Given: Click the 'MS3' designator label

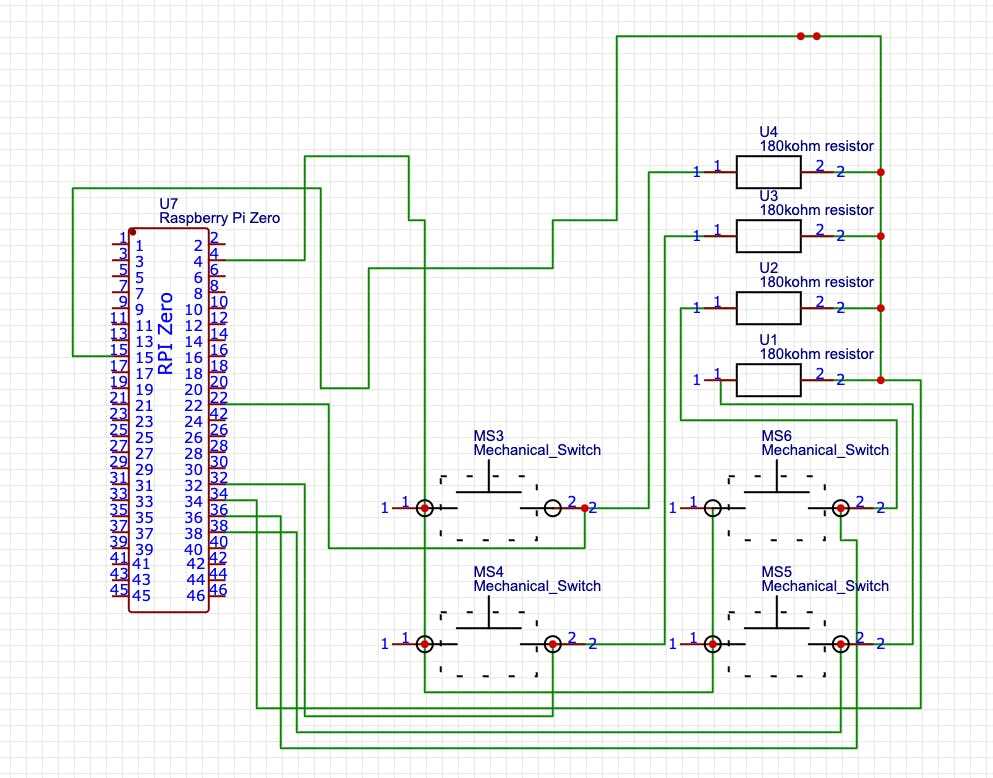Looking at the screenshot, I should (x=488, y=436).
